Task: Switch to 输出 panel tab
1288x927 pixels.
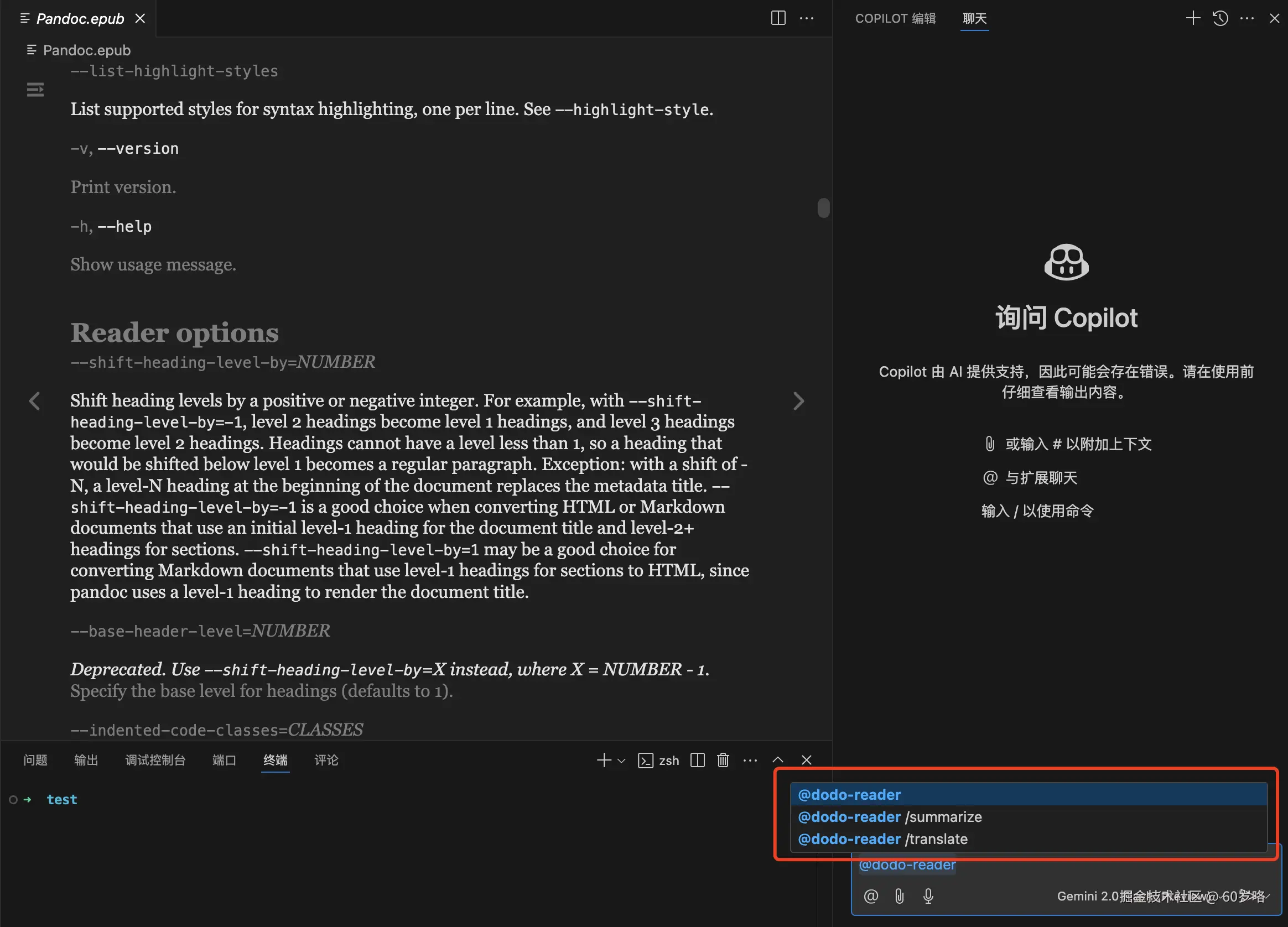Action: 86,760
